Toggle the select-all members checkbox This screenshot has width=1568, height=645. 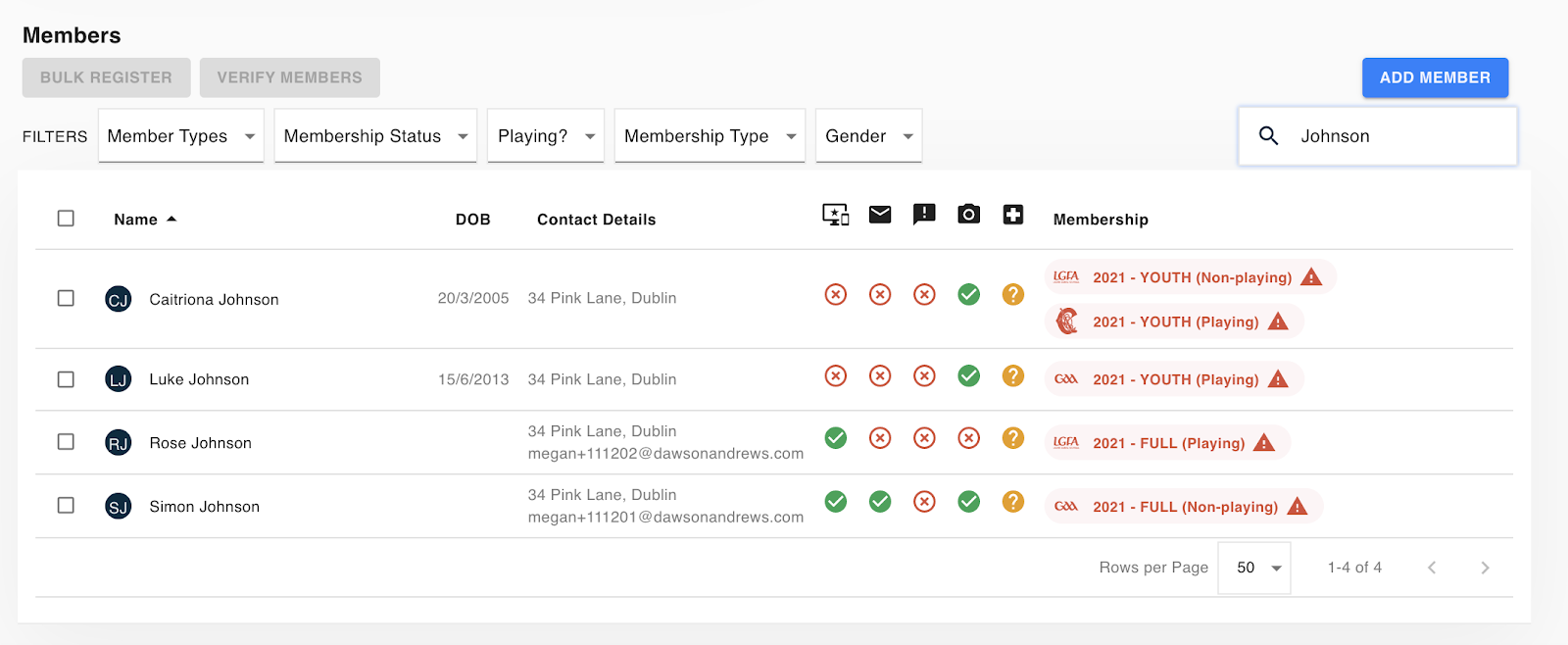pos(66,219)
